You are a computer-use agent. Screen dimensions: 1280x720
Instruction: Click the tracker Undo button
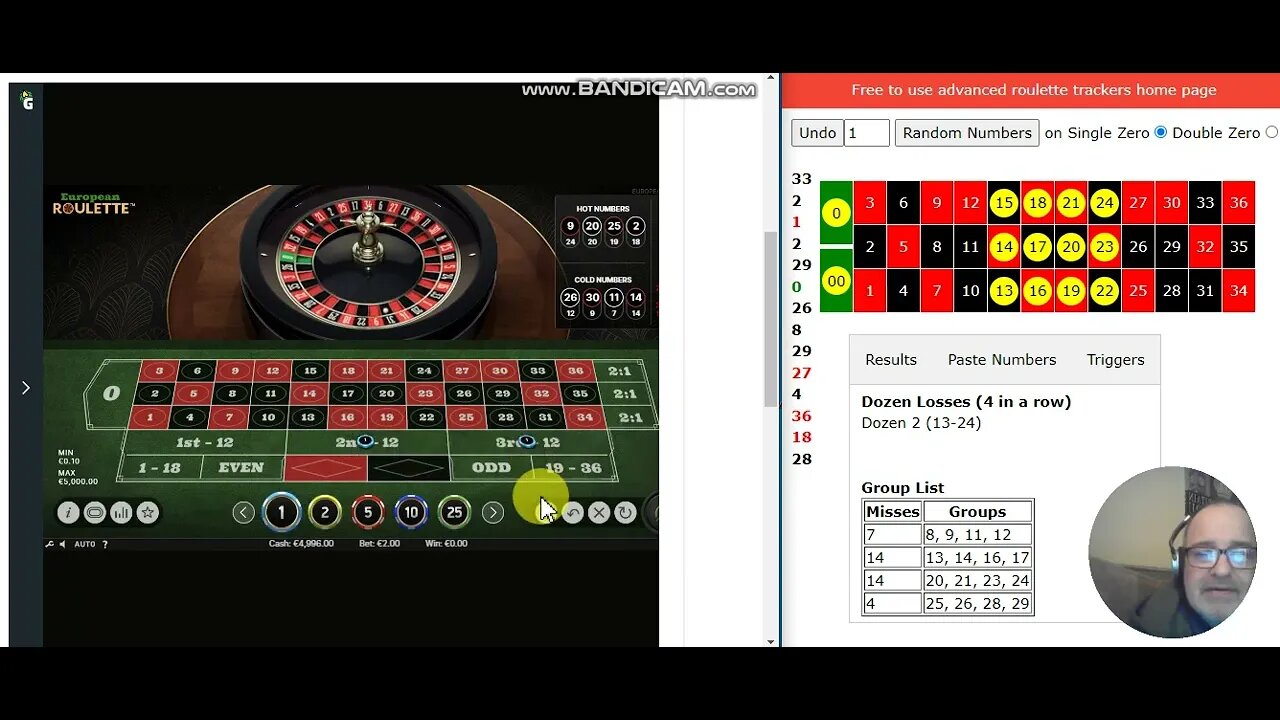point(817,133)
